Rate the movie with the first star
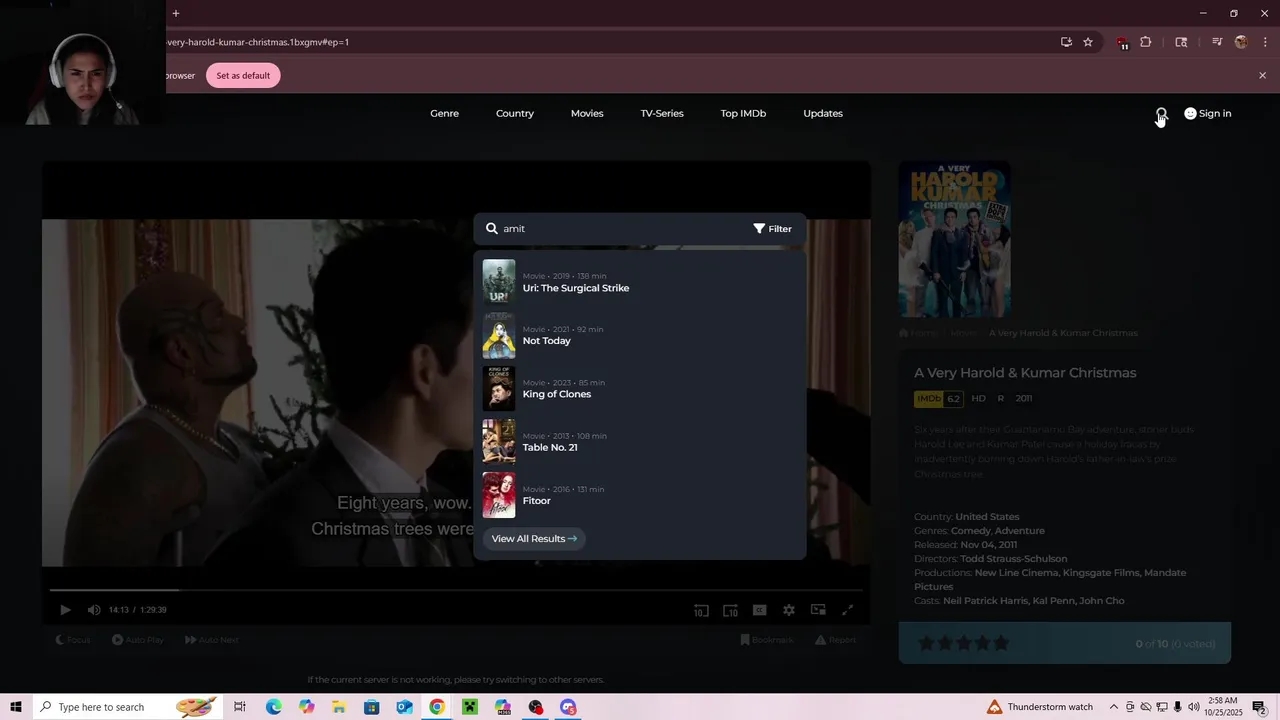The width and height of the screenshot is (1280, 720). point(926,643)
